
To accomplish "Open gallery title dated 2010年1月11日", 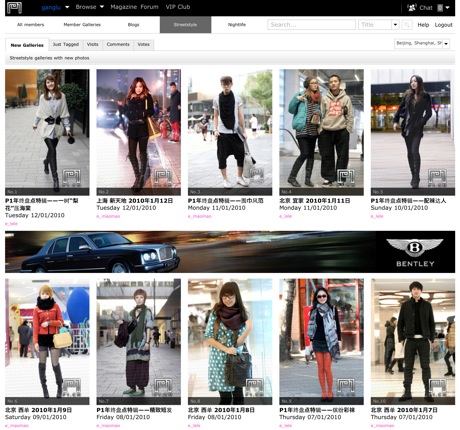I will pos(315,201).
